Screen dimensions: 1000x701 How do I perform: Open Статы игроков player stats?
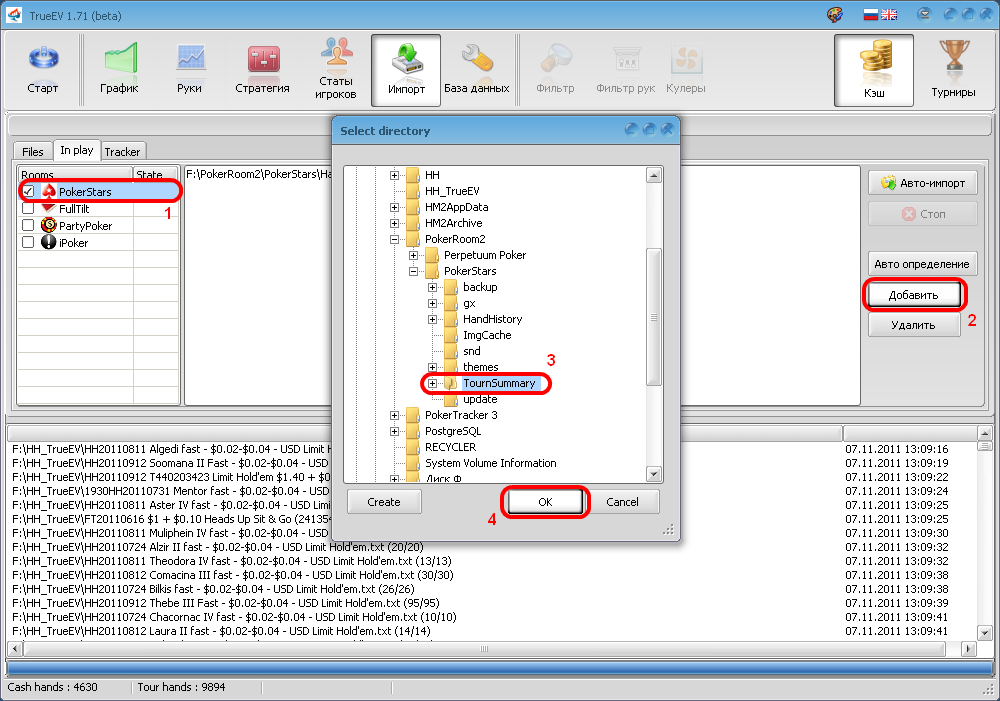point(335,70)
